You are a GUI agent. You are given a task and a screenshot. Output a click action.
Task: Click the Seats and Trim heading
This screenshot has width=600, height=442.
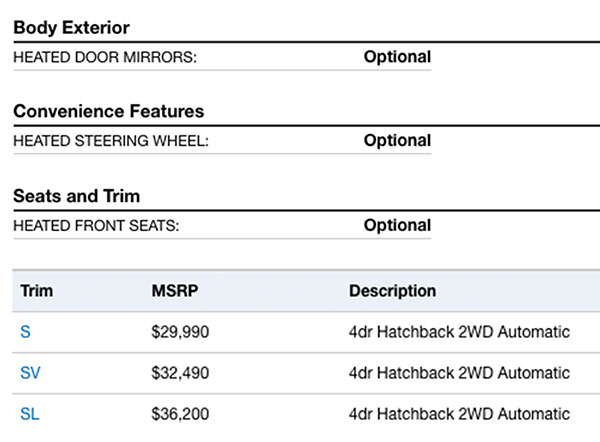[x=76, y=196]
